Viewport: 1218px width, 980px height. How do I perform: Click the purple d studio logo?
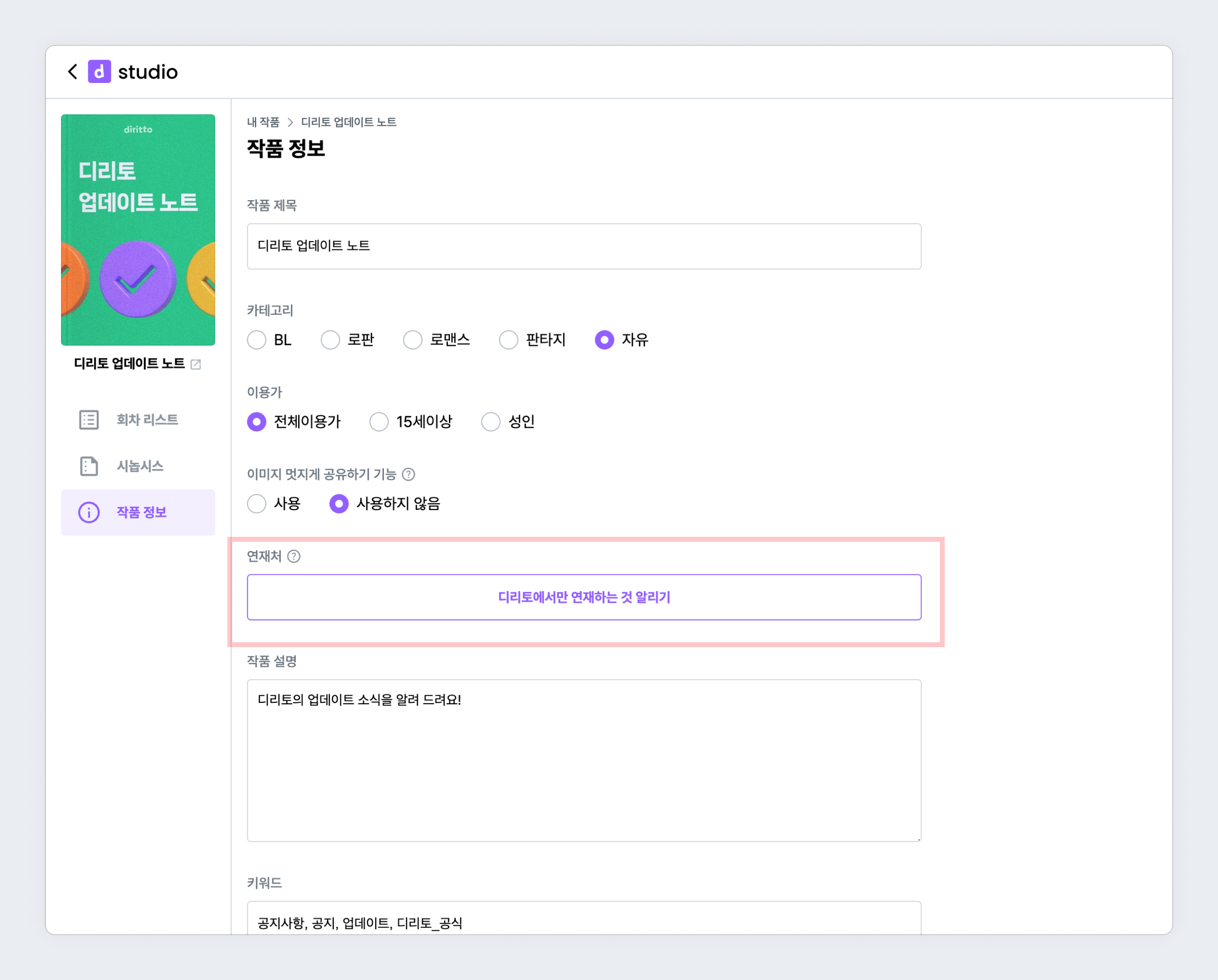100,72
